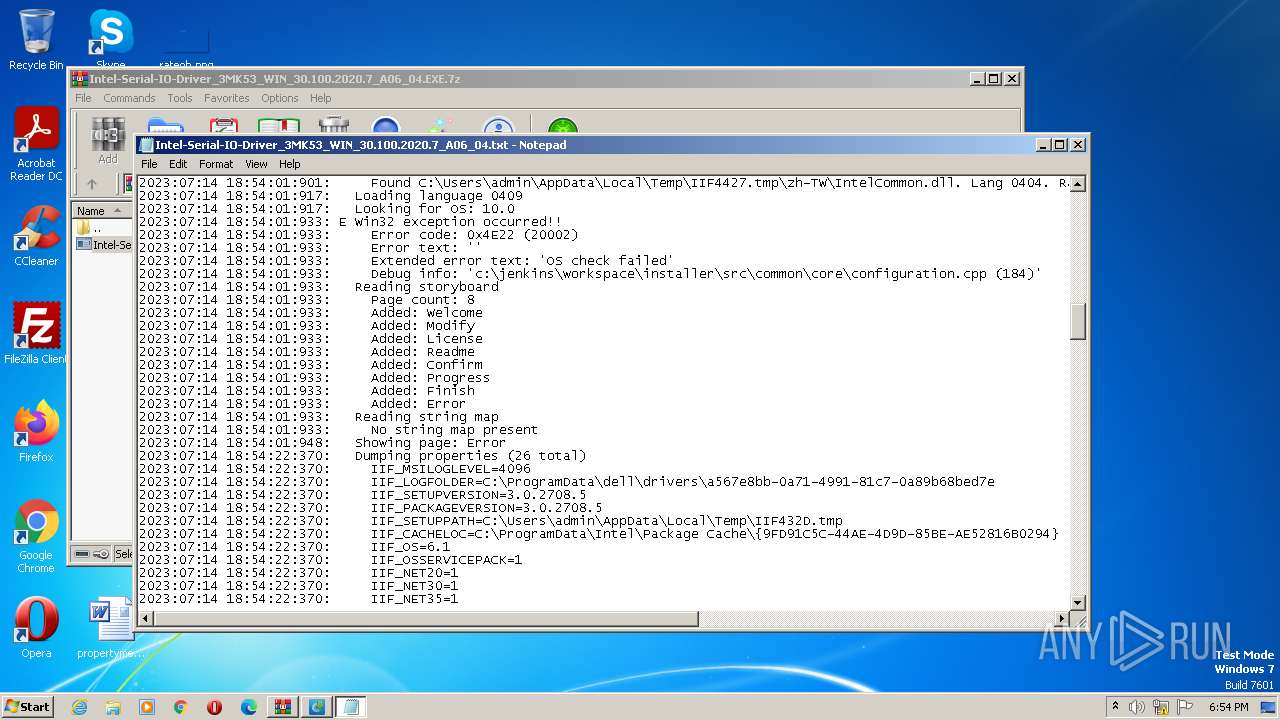Open WinRAR File menu
The height and width of the screenshot is (720, 1280).
click(83, 98)
